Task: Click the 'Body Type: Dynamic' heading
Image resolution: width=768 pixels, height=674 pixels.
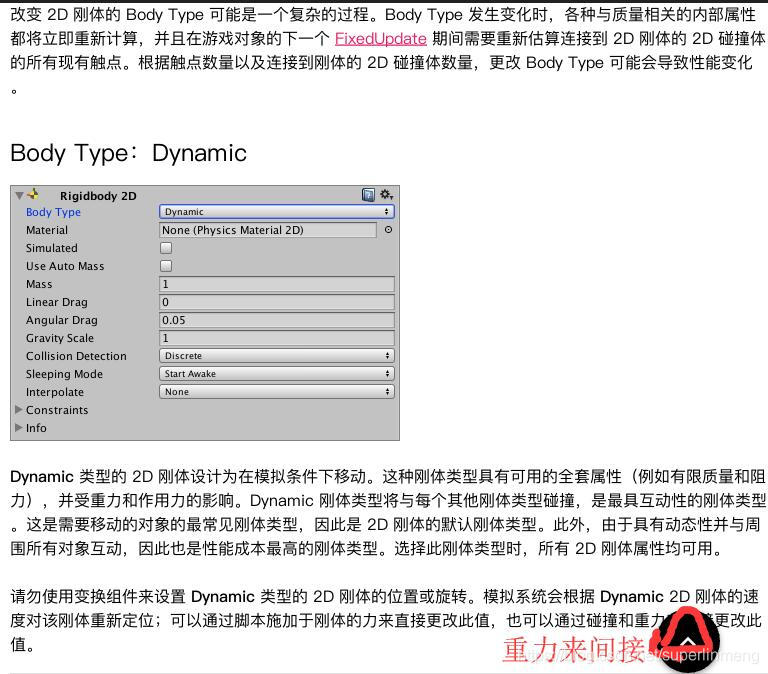Action: click(128, 153)
